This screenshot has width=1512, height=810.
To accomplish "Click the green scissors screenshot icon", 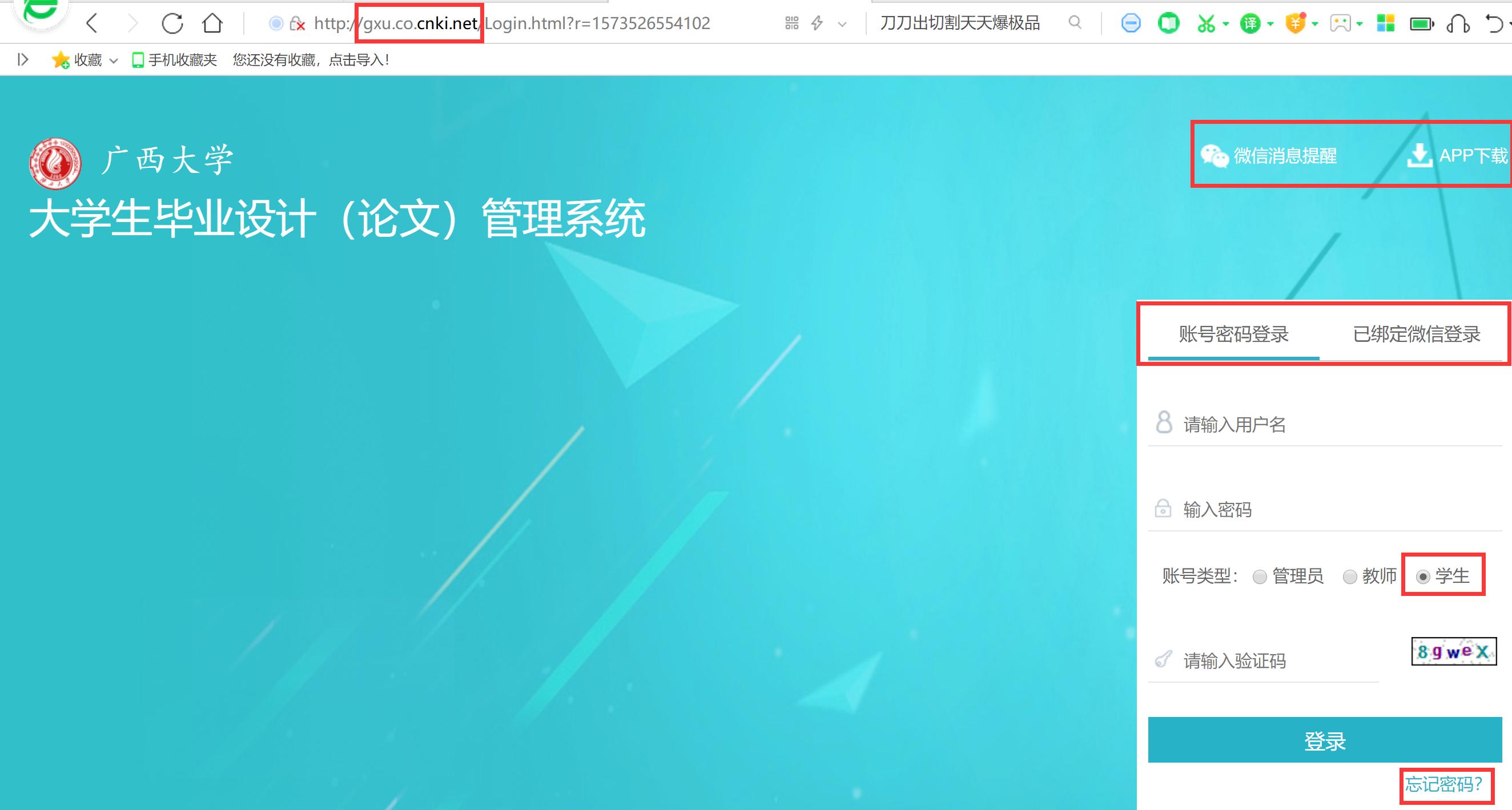I will point(1206,23).
